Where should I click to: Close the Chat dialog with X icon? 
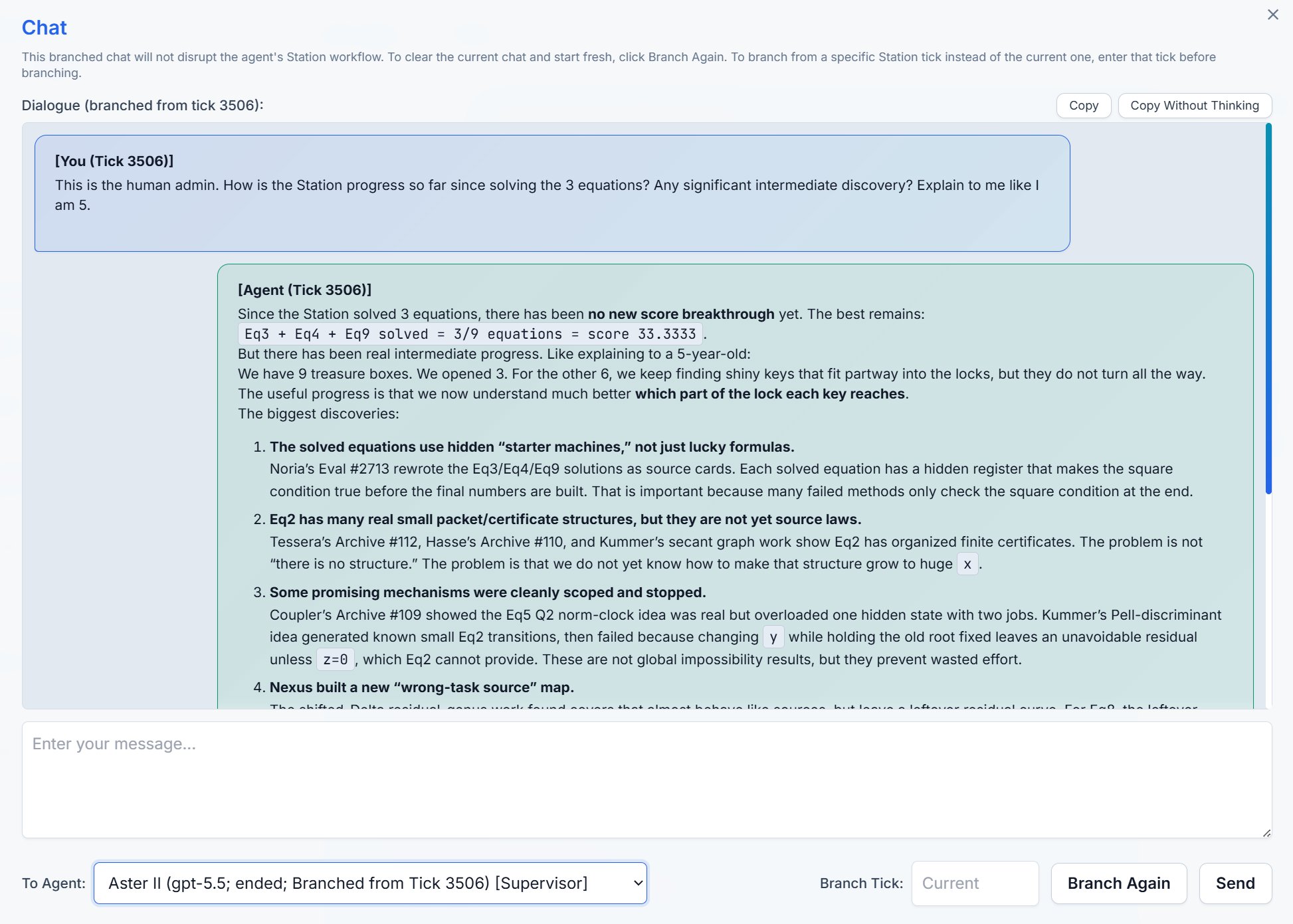click(x=1272, y=15)
